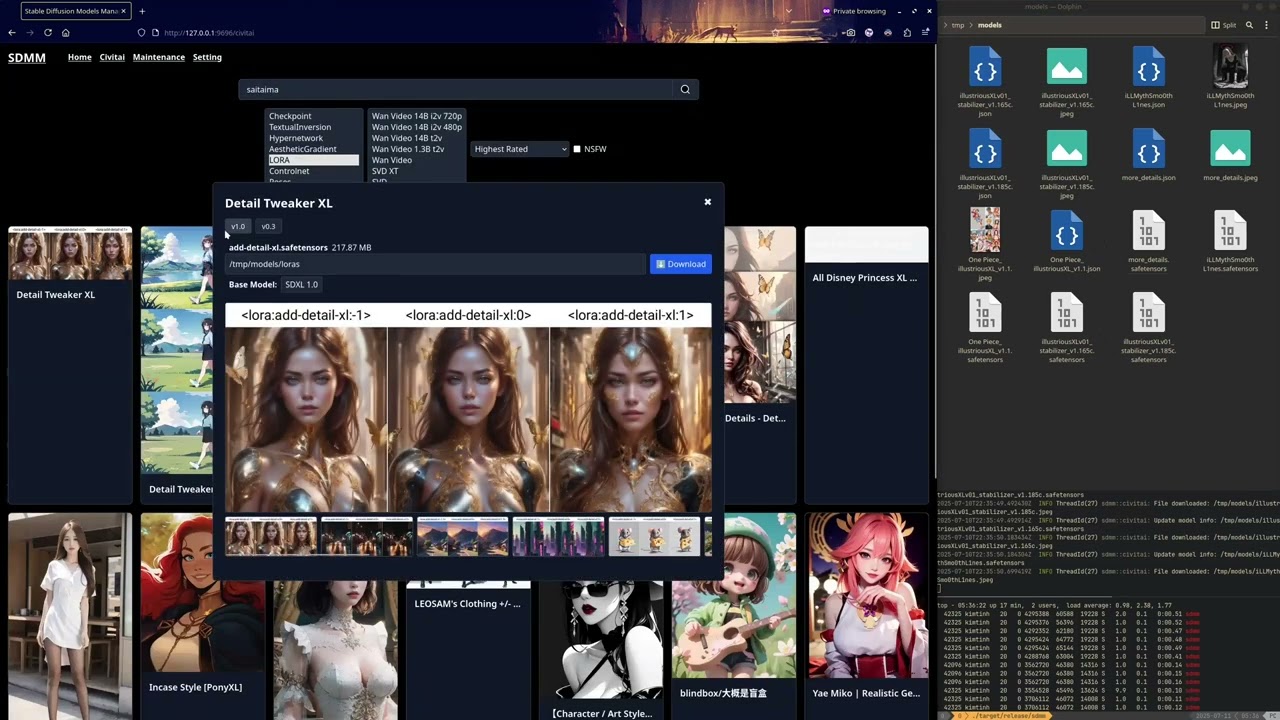Click the saitaima search input field
This screenshot has width=1280, height=720.
pyautogui.click(x=456, y=89)
